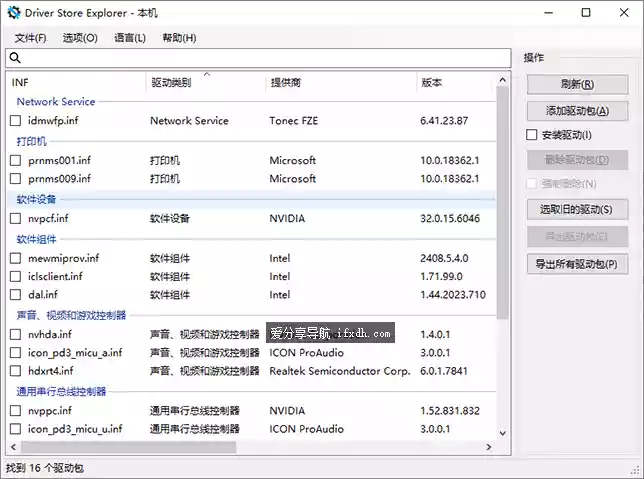Collapse the Network Service group header

coord(56,101)
